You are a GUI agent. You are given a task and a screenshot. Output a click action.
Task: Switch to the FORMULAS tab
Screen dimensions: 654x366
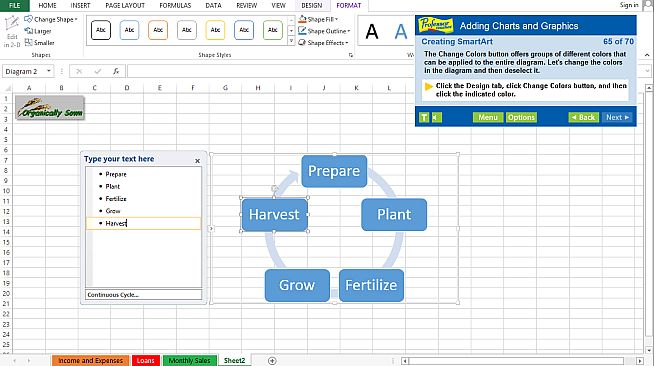click(175, 5)
